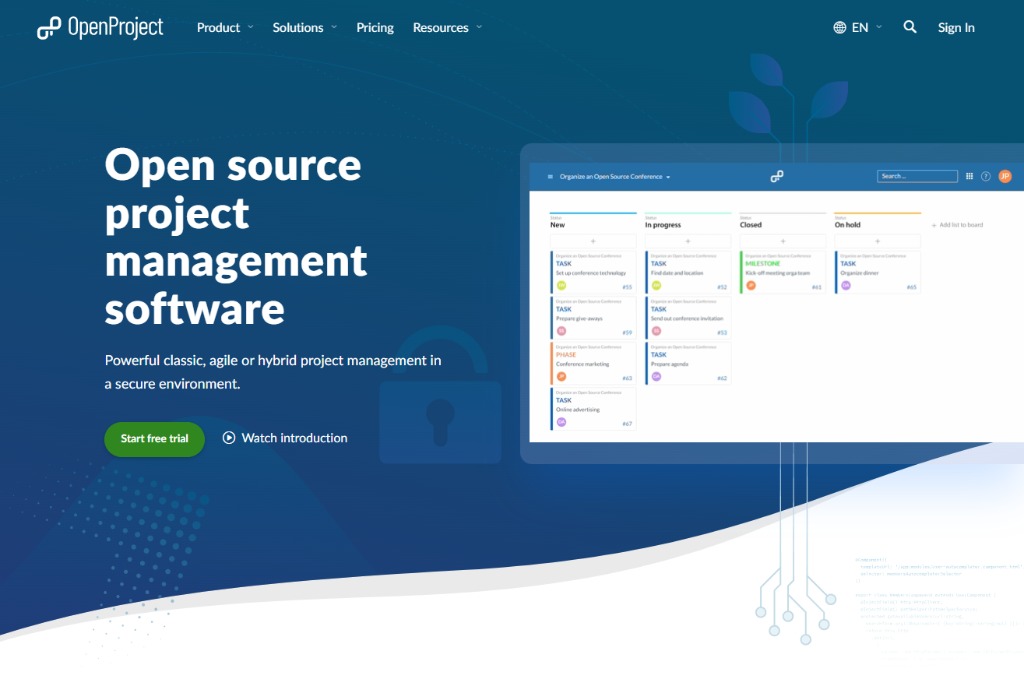Click the JP user avatar
This screenshot has height=683, width=1024.
point(1004,175)
